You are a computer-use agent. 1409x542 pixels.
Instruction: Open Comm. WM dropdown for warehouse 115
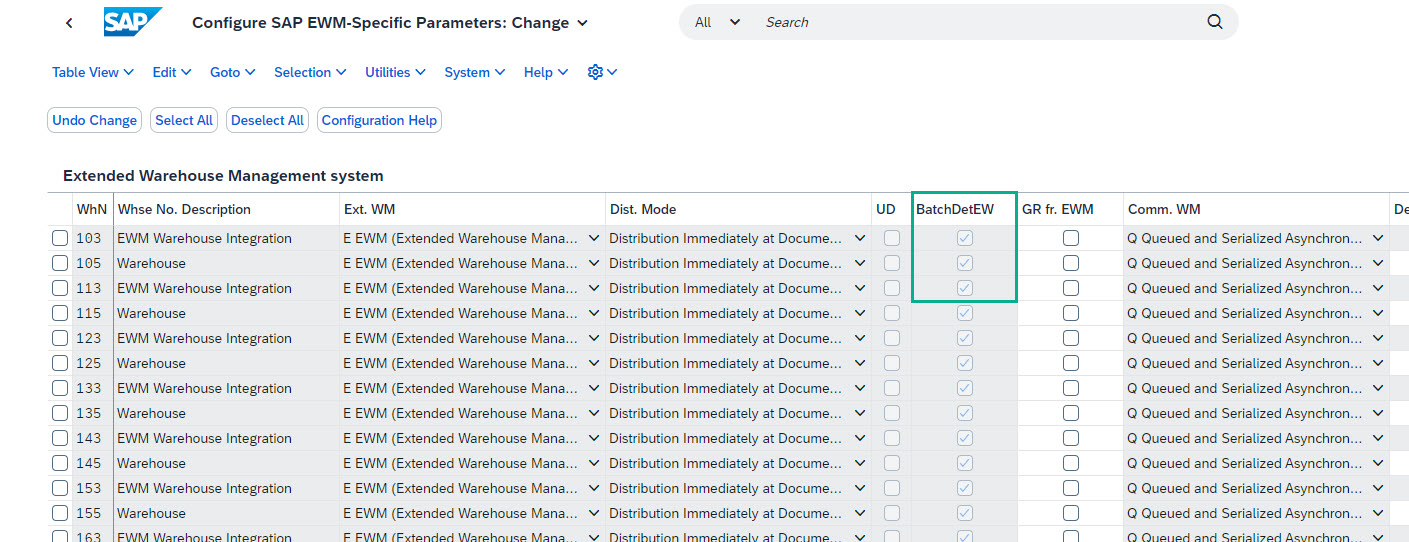[x=1378, y=313]
